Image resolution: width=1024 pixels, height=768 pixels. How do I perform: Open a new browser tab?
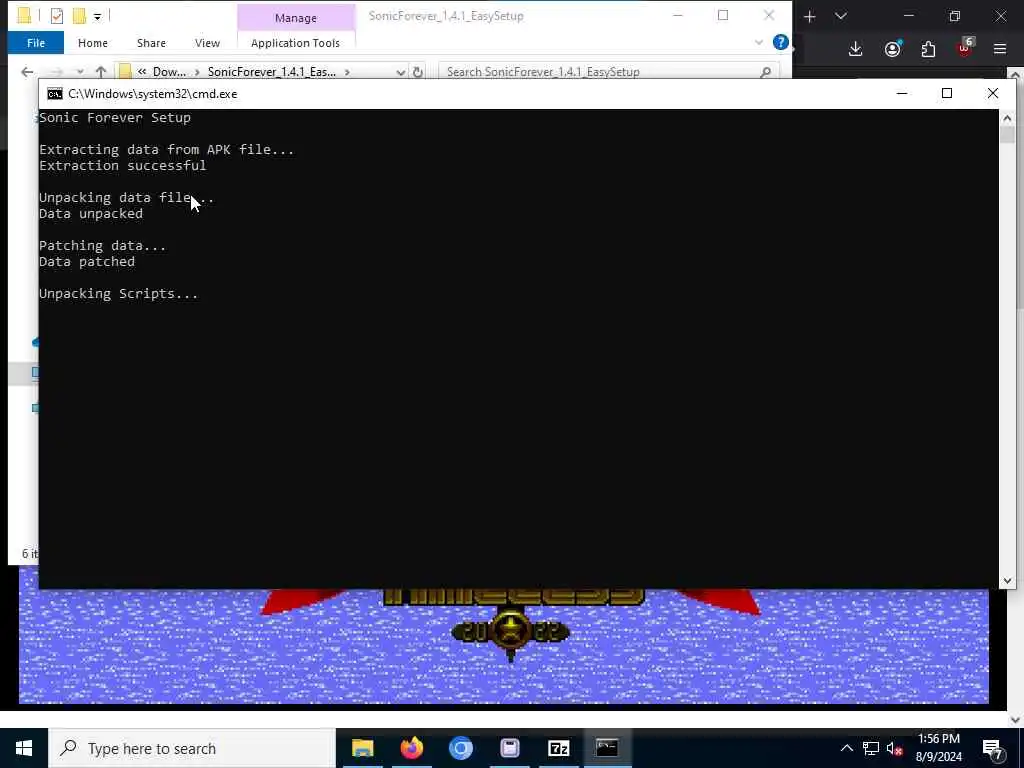tap(809, 16)
